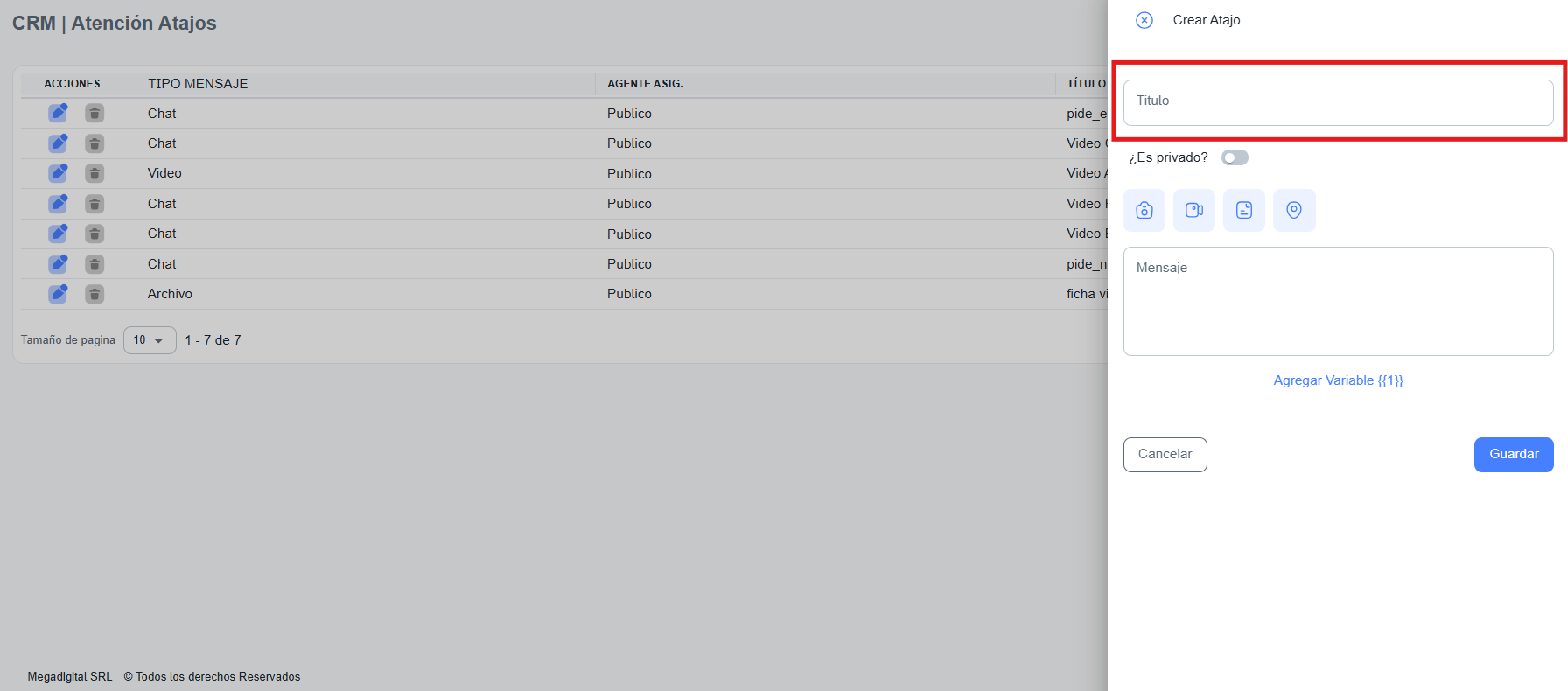Open the page size dropdown
The image size is (1568, 691).
(150, 340)
